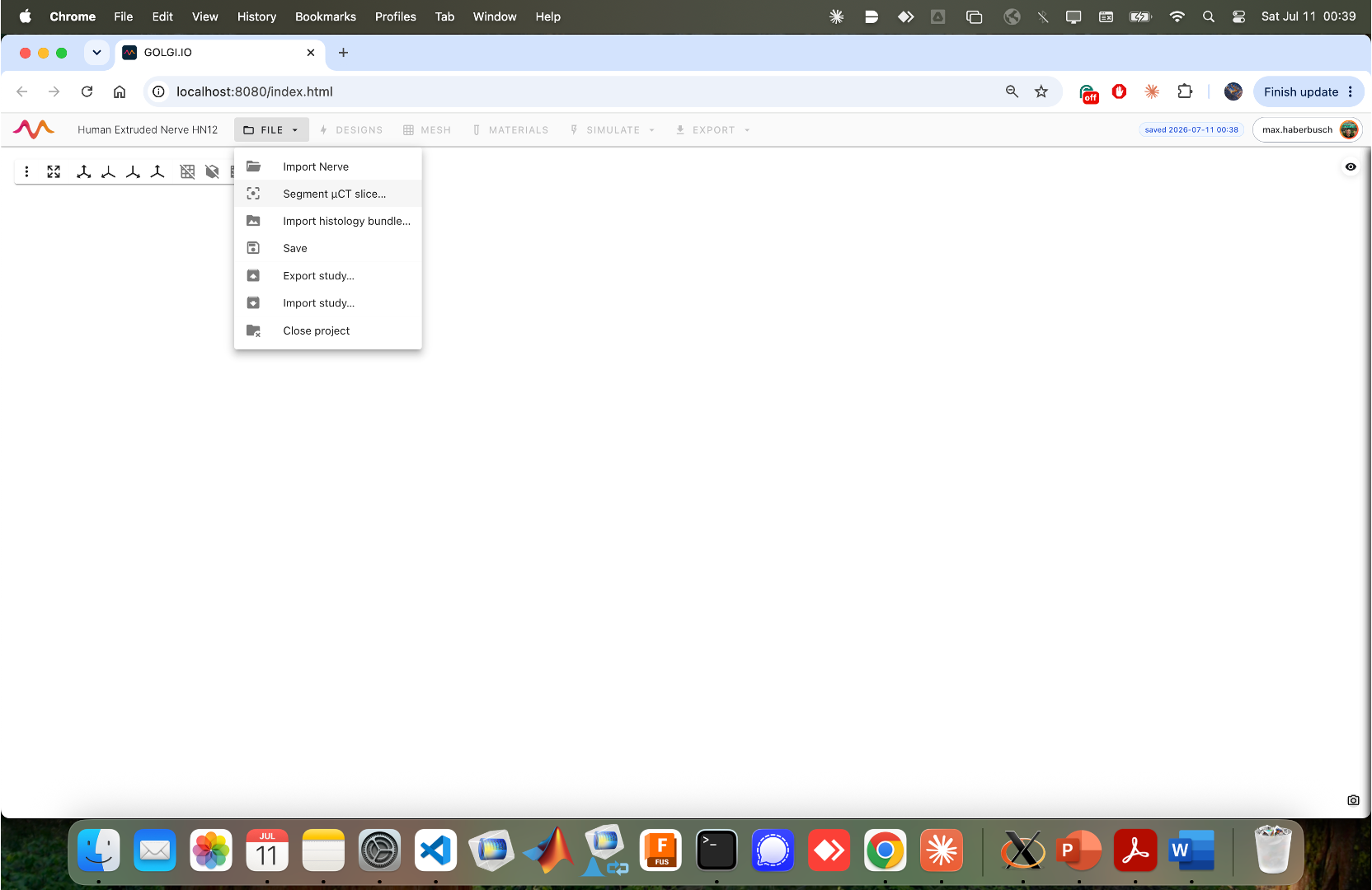Image resolution: width=1372 pixels, height=890 pixels.
Task: Click the Finish update button
Action: click(x=1300, y=91)
